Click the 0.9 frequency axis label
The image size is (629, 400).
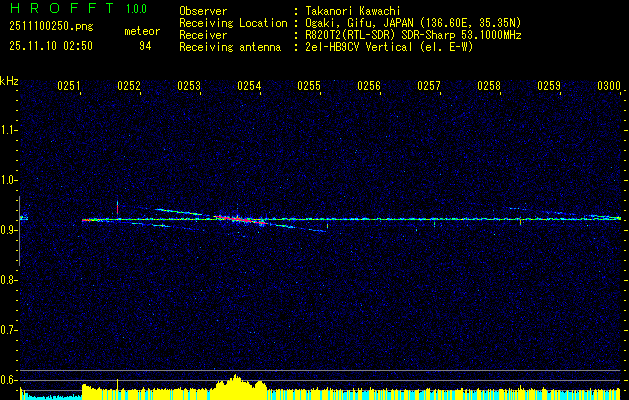pos(8,230)
